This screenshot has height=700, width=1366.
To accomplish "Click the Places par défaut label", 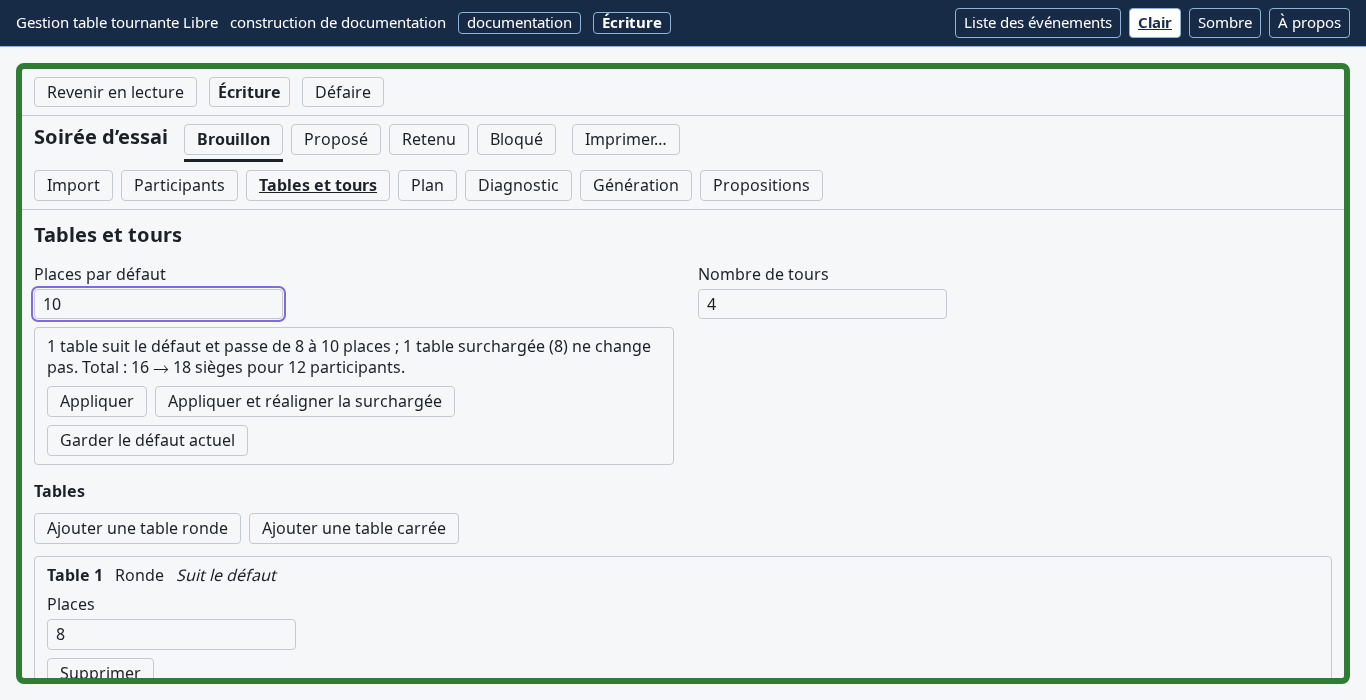I will click(100, 274).
